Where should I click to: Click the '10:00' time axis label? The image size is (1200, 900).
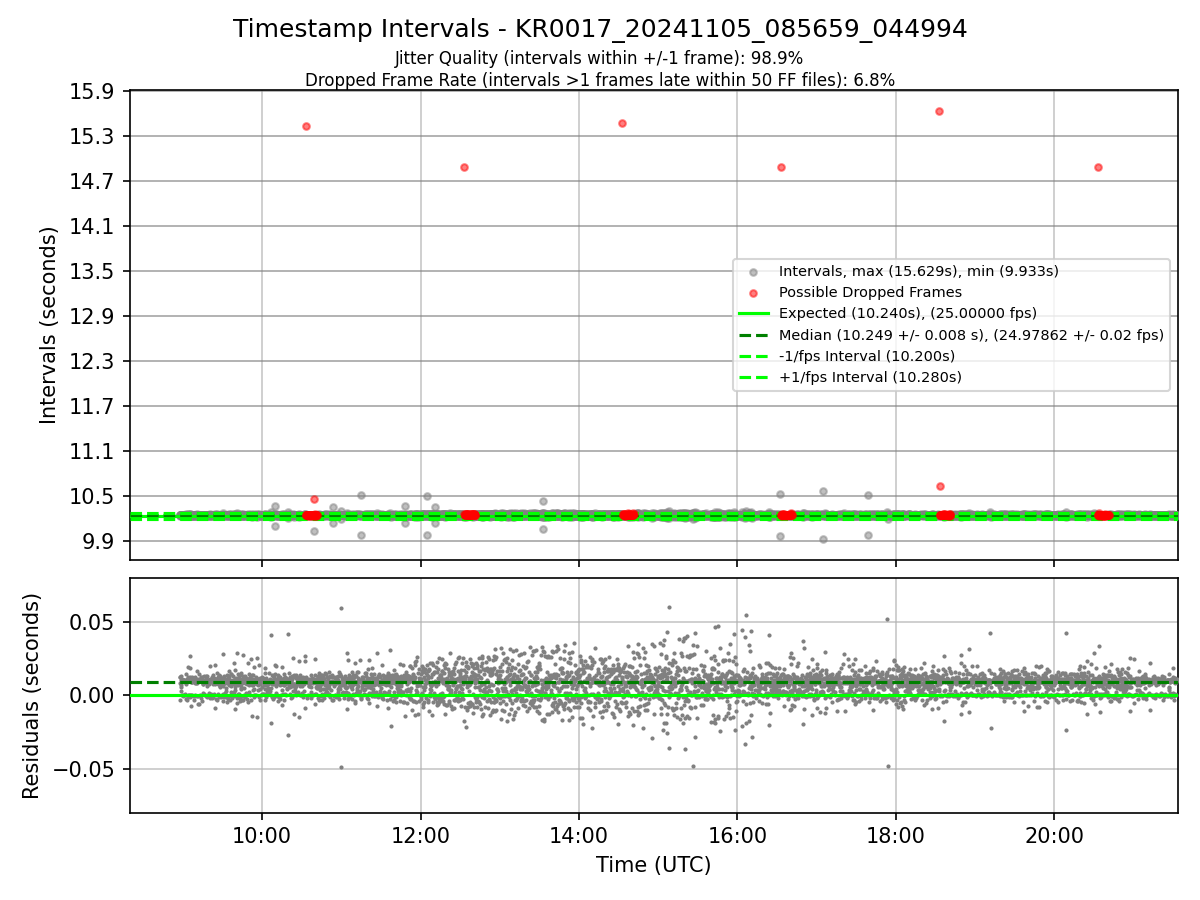pyautogui.click(x=262, y=836)
